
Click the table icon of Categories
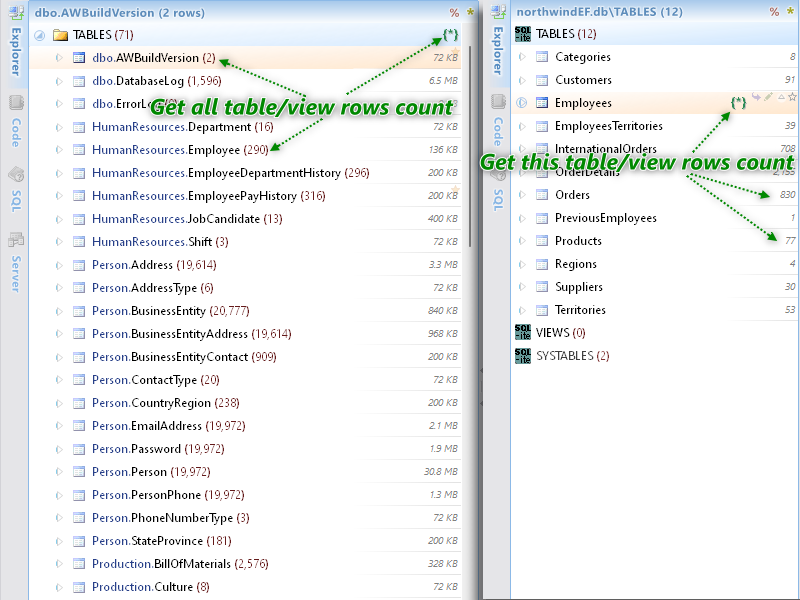[542, 57]
